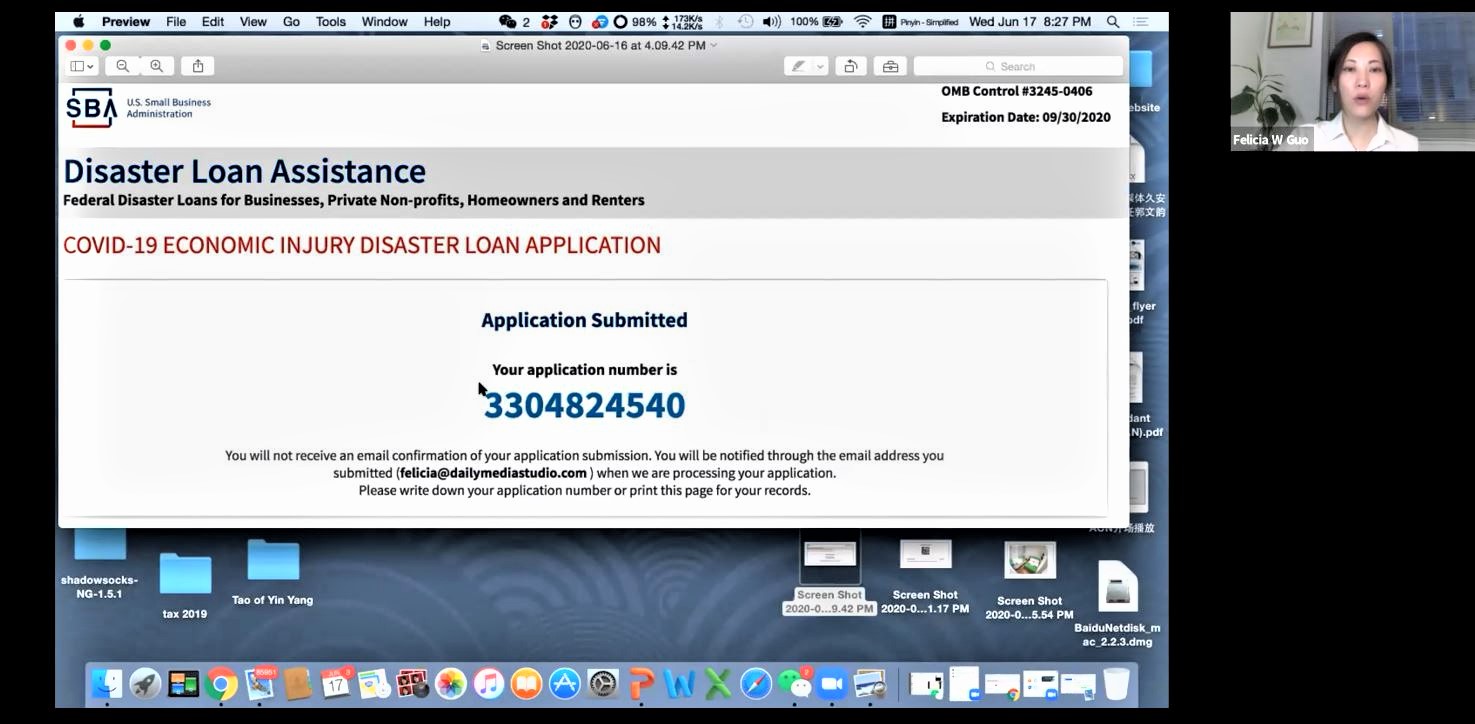Expand the window title dropdown chevron

tap(714, 45)
